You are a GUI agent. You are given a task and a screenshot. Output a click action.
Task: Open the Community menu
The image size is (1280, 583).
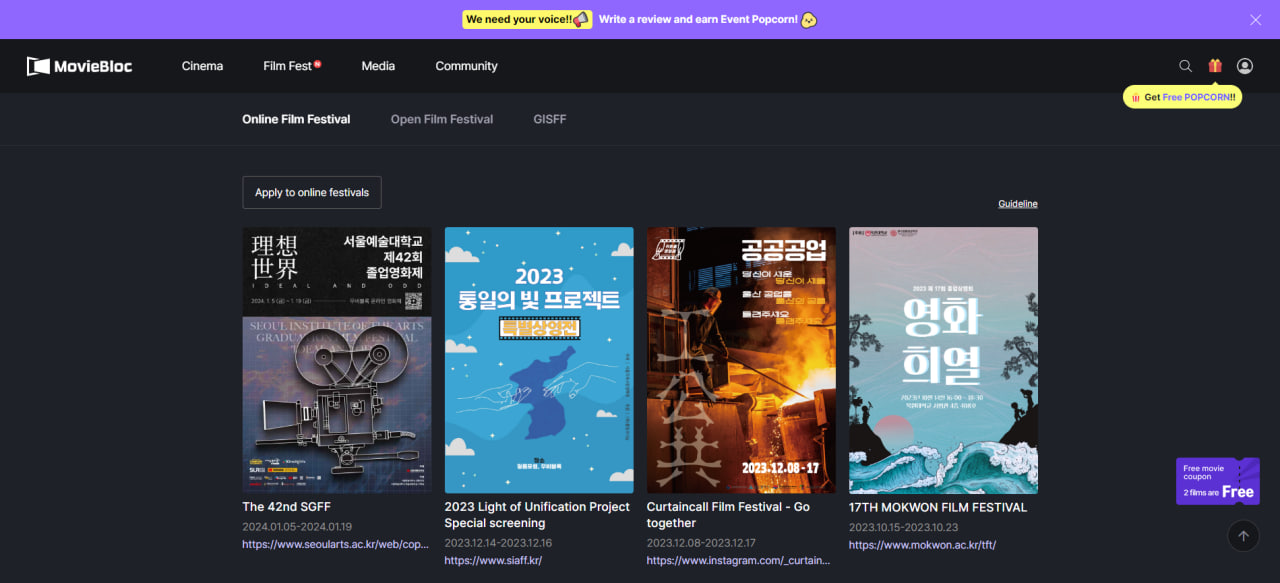coord(466,66)
